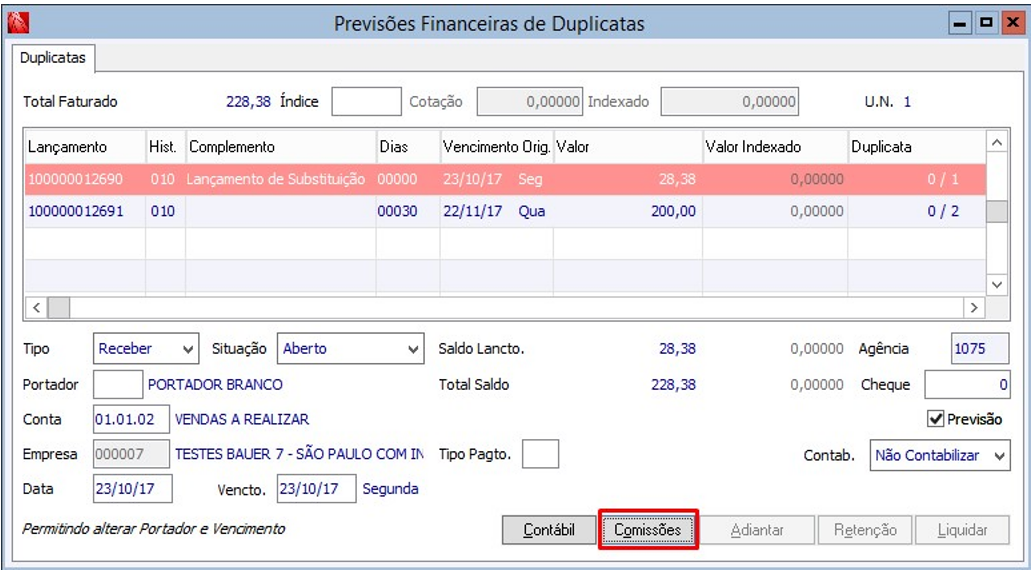Viewport: 1034px width, 571px height.
Task: Click the Contábil button
Action: click(x=549, y=529)
